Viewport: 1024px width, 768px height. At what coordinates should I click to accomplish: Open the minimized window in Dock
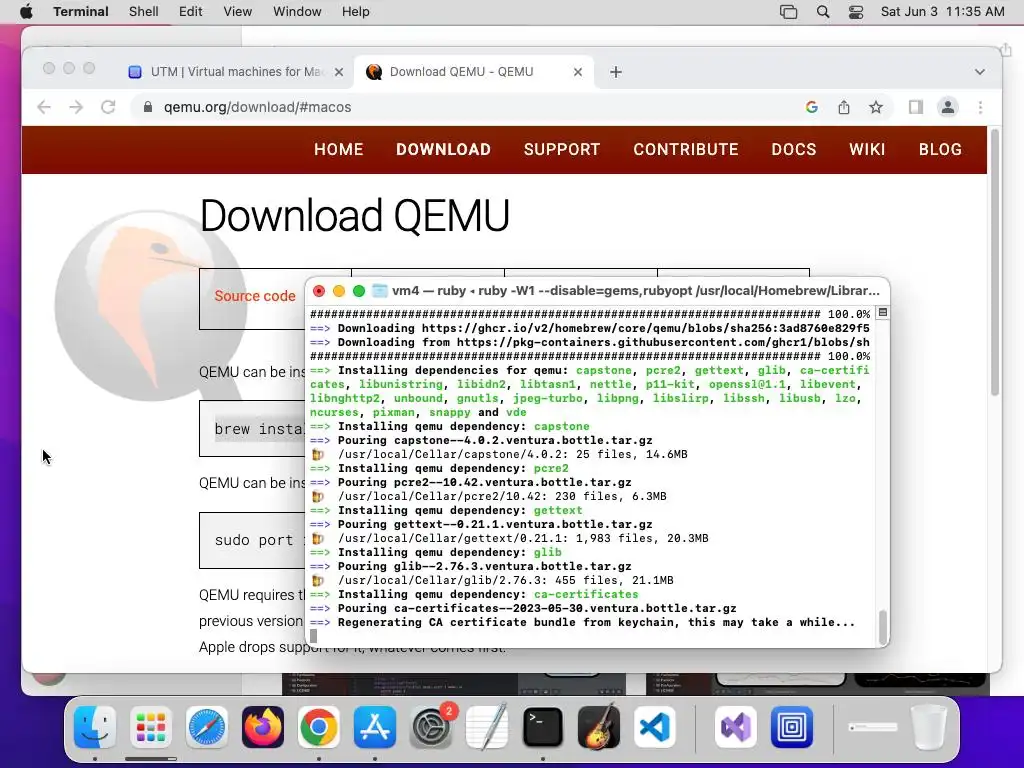tap(872, 727)
